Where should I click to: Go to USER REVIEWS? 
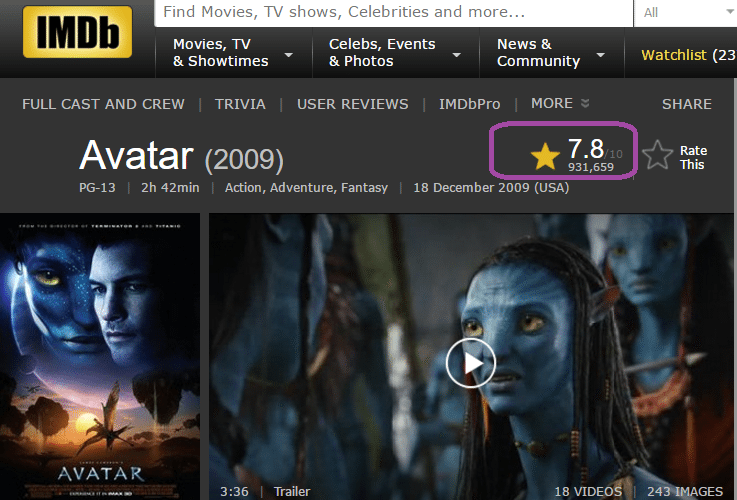(353, 104)
